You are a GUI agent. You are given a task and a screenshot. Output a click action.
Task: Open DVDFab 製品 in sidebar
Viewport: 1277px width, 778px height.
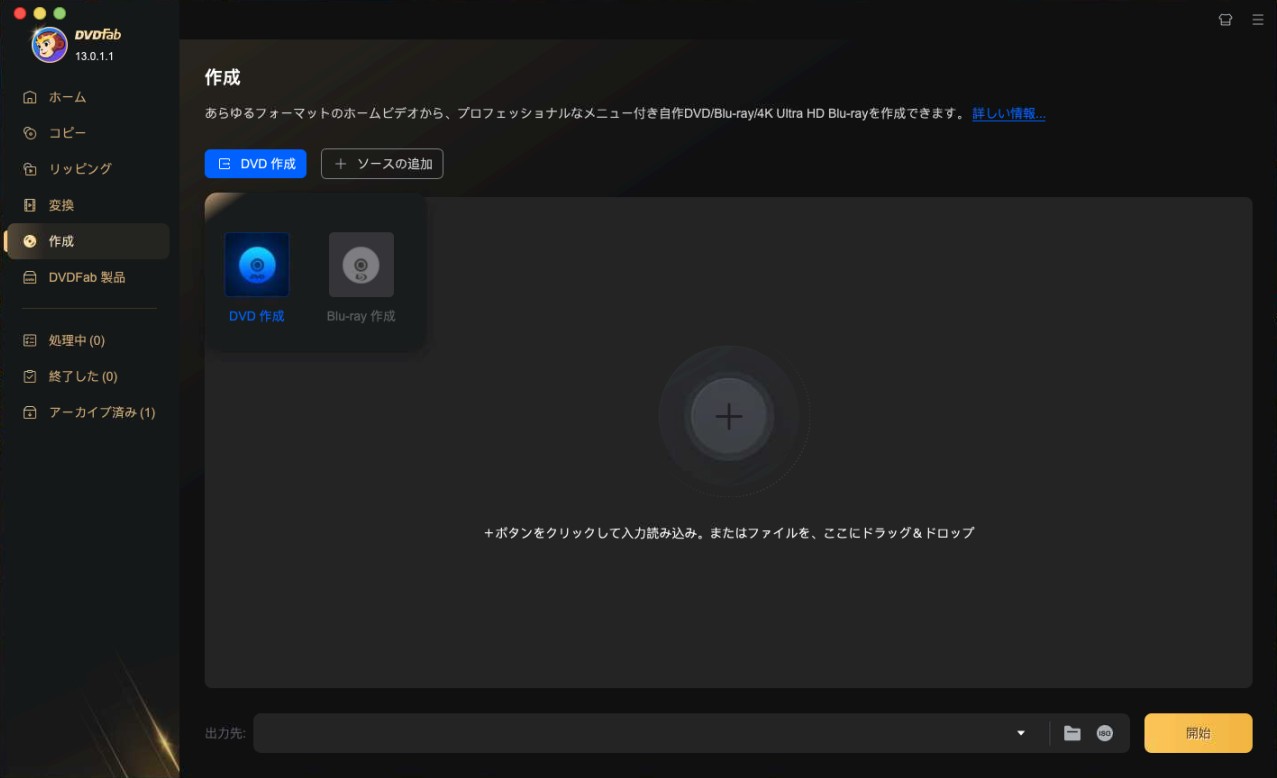(87, 277)
